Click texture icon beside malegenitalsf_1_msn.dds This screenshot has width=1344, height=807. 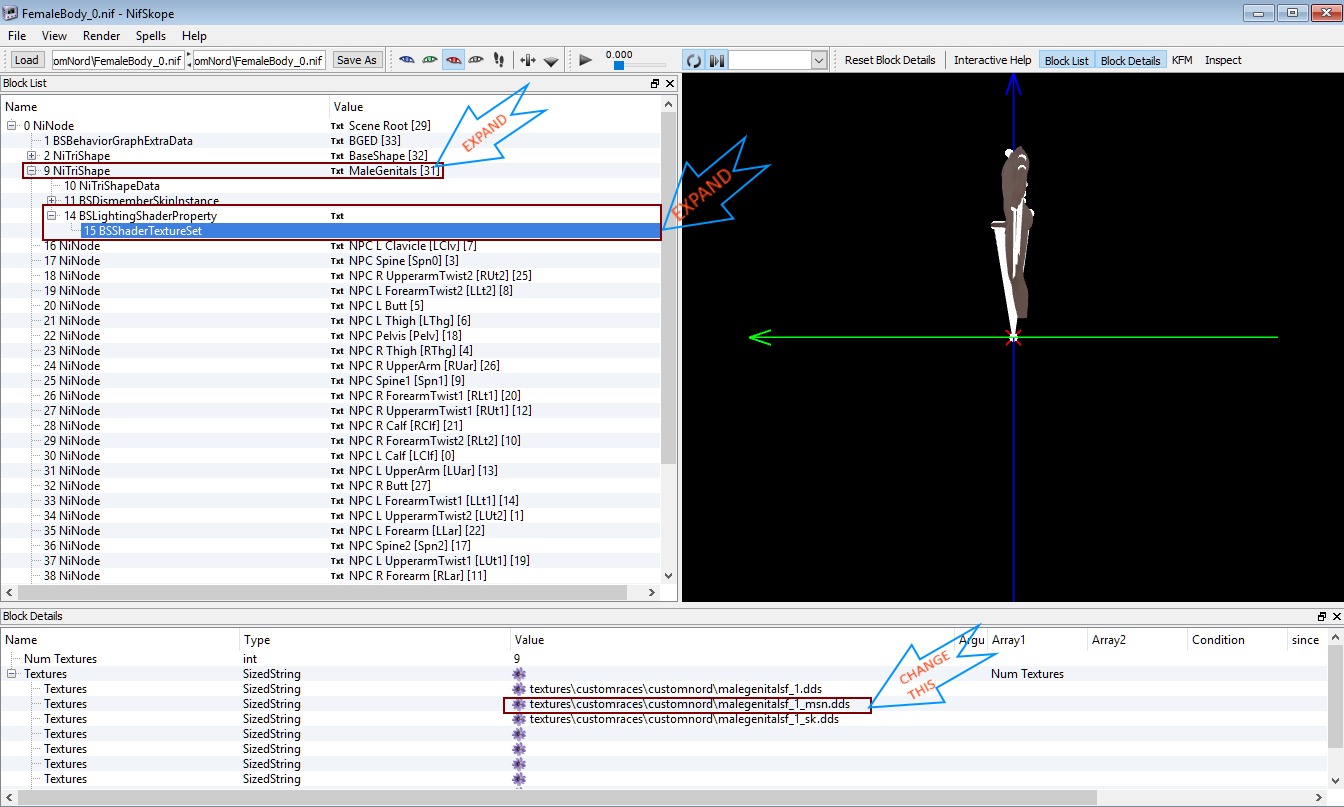pyautogui.click(x=518, y=704)
